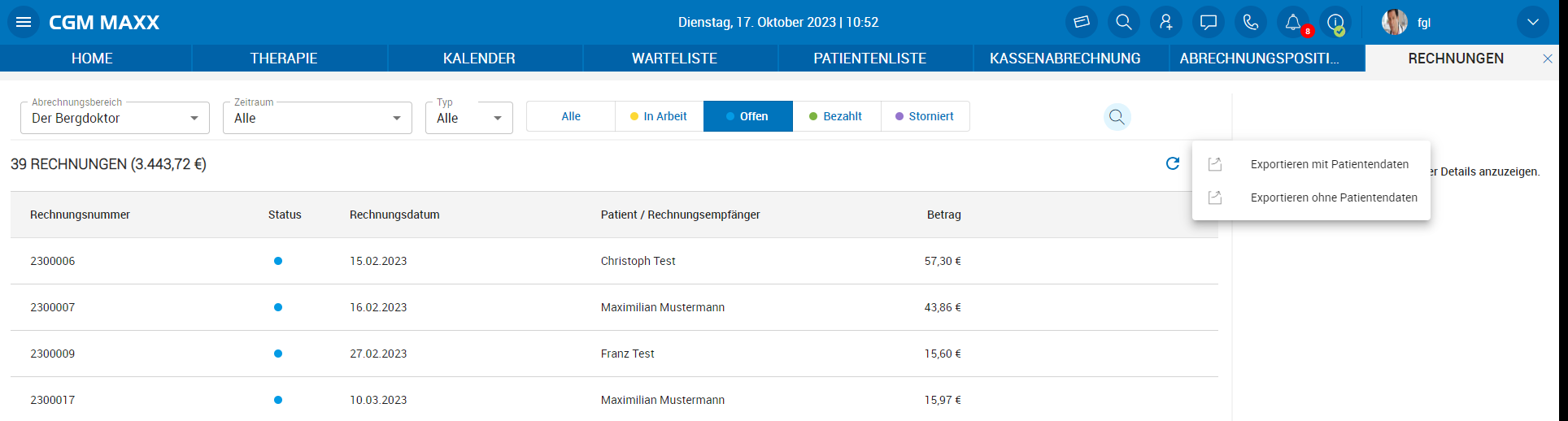This screenshot has width=1568, height=421.
Task: Open the Abrechnungsbereich dropdown
Action: 115,118
